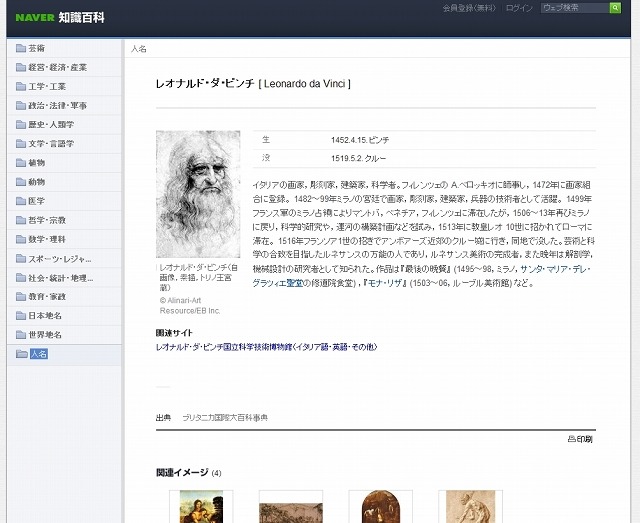Image resolution: width=640 pixels, height=523 pixels.
Task: Open the fourth related image, the figure sketch
Action: [471, 507]
